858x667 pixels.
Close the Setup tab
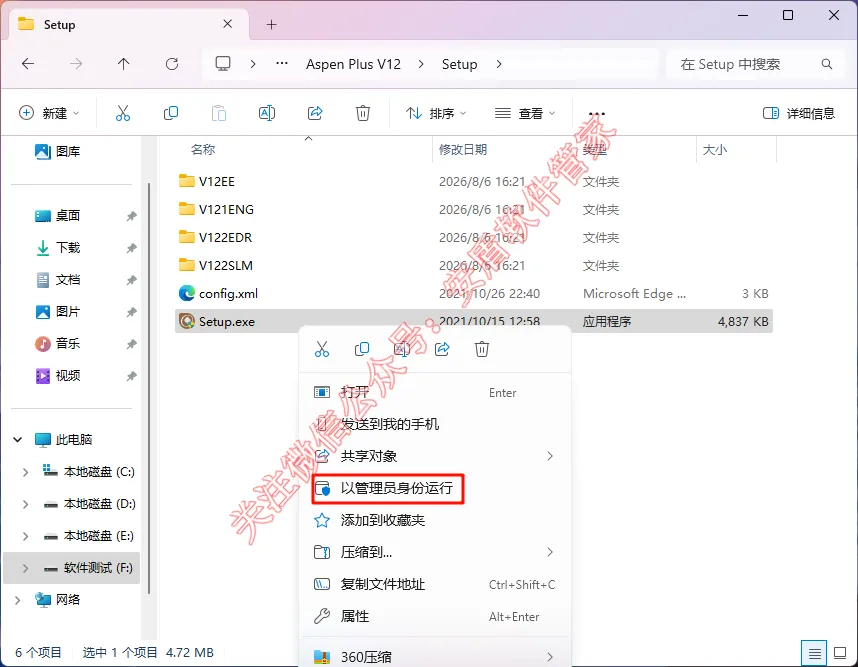pyautogui.click(x=228, y=24)
